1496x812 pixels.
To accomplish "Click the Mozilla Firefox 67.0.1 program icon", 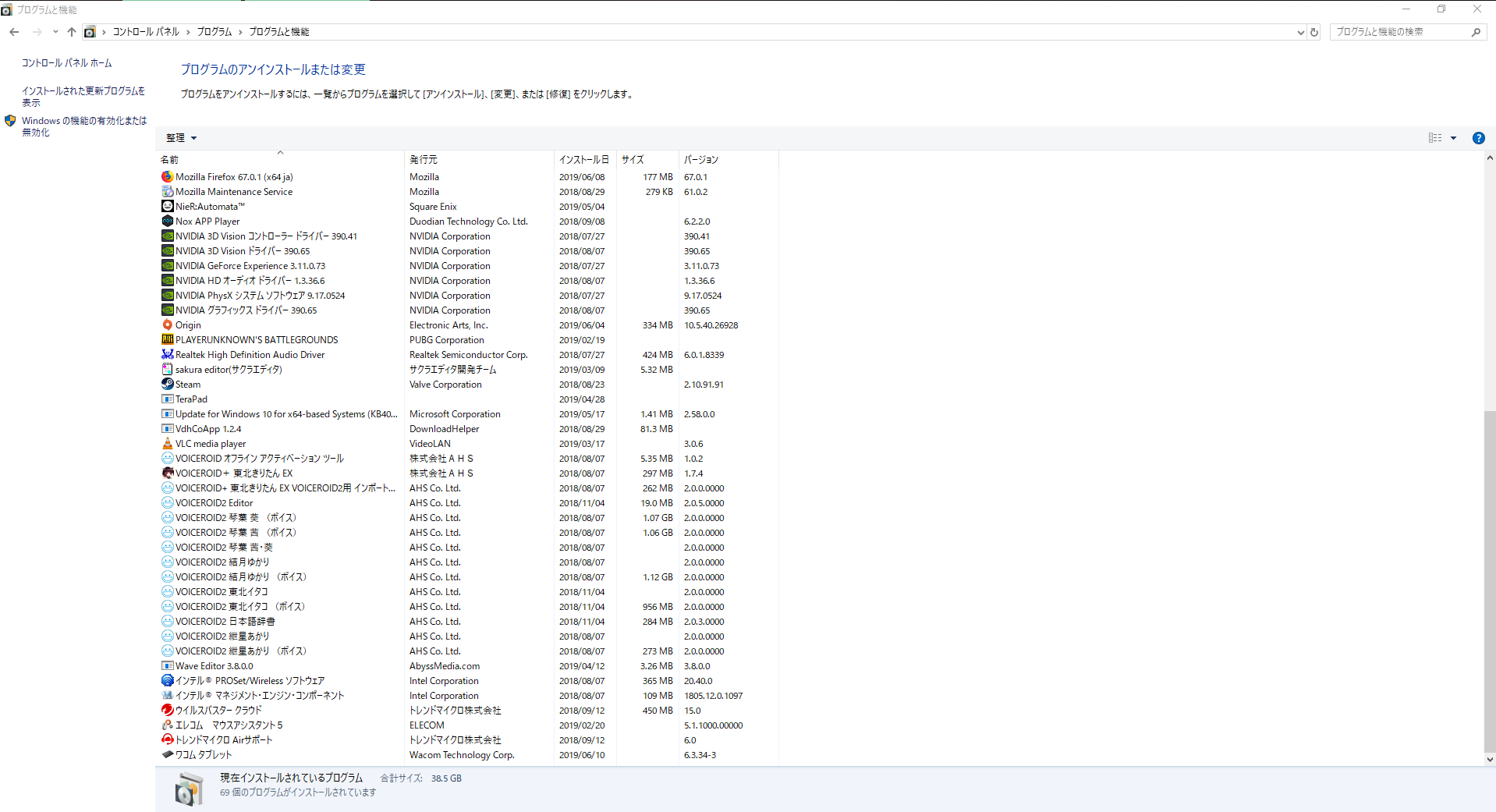I will pos(167,177).
